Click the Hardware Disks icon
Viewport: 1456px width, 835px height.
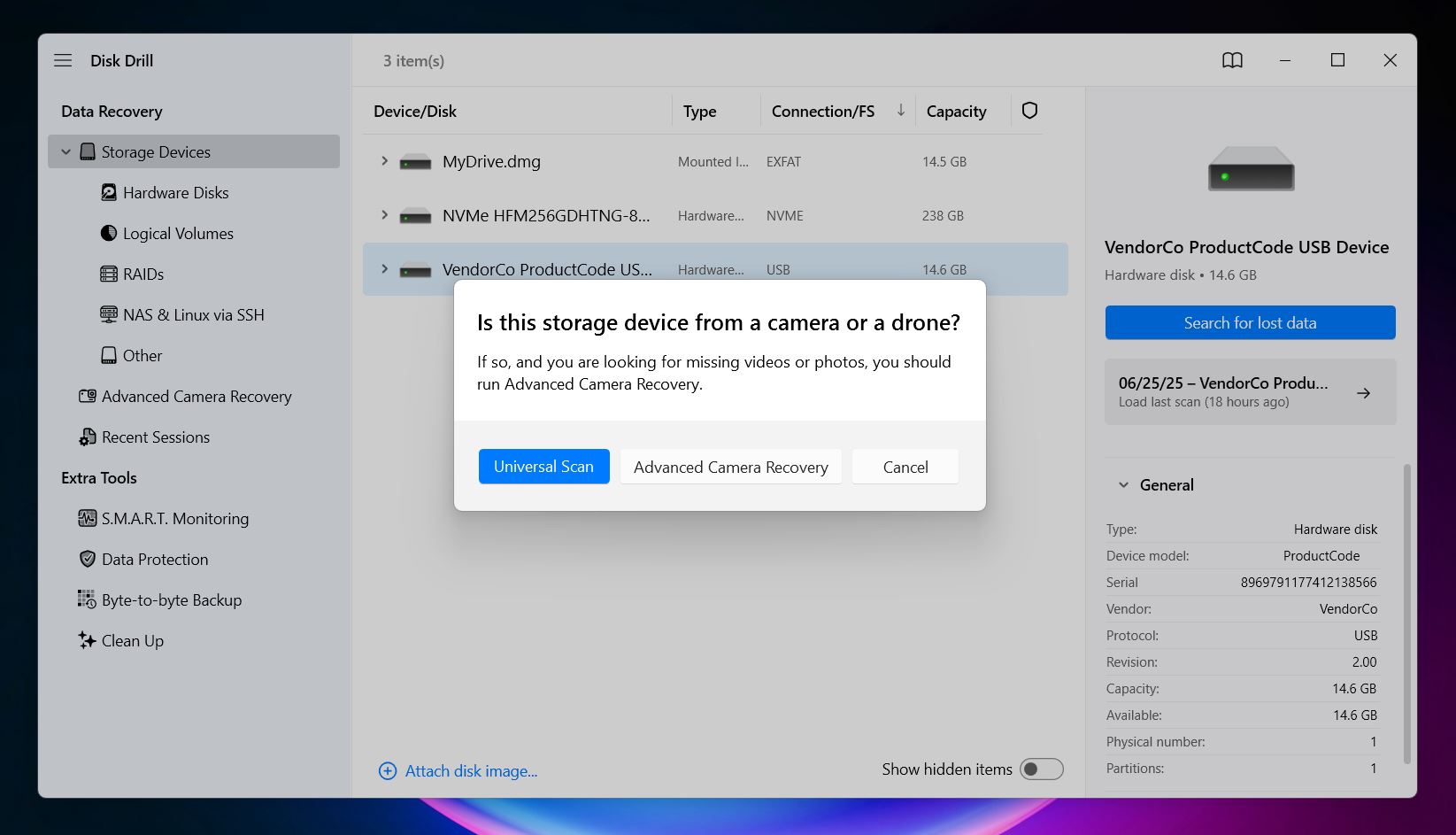click(109, 193)
